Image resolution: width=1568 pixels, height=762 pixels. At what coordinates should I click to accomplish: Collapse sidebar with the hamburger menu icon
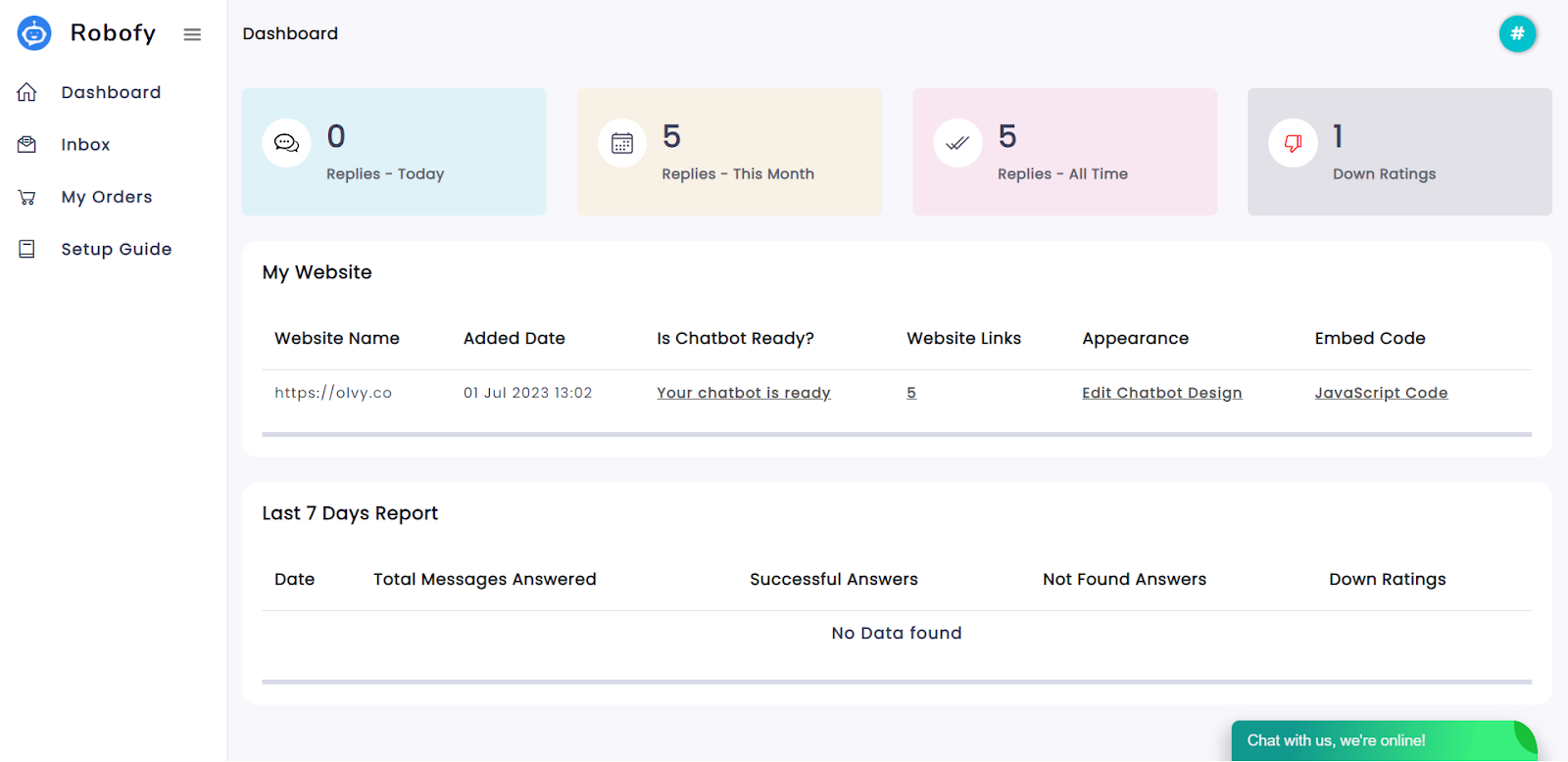coord(192,34)
